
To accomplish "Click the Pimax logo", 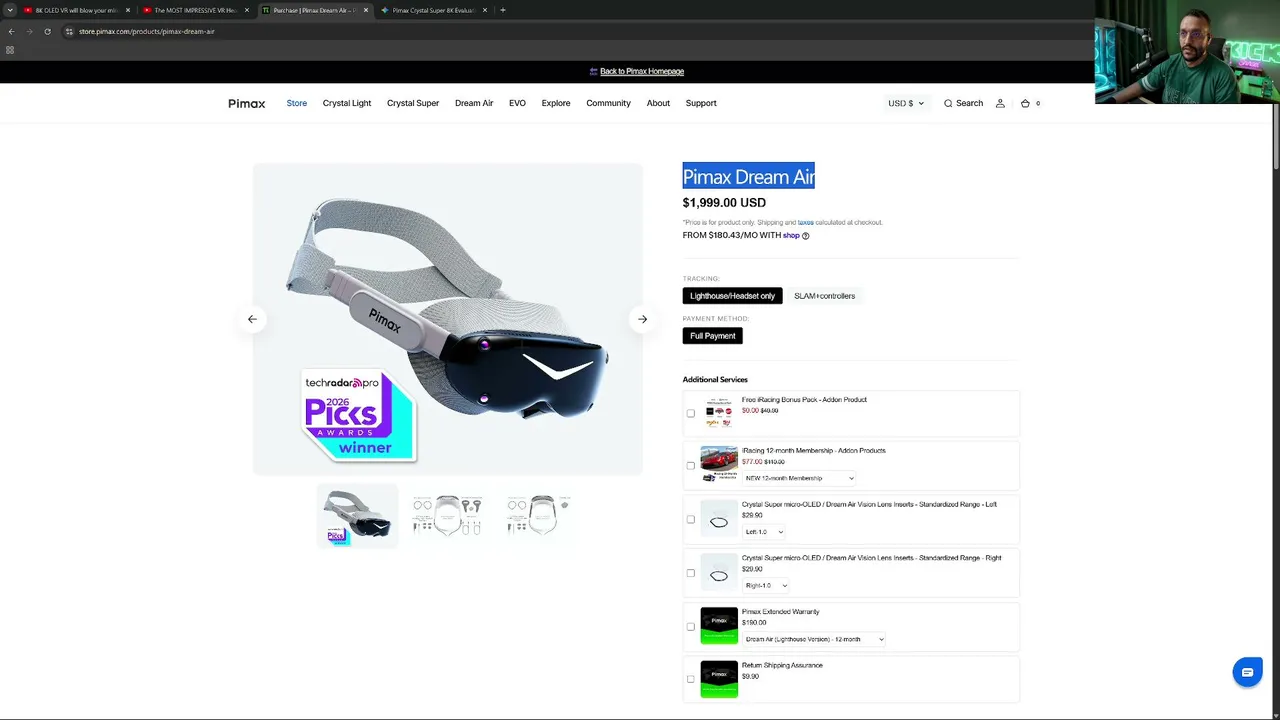I will 246,103.
